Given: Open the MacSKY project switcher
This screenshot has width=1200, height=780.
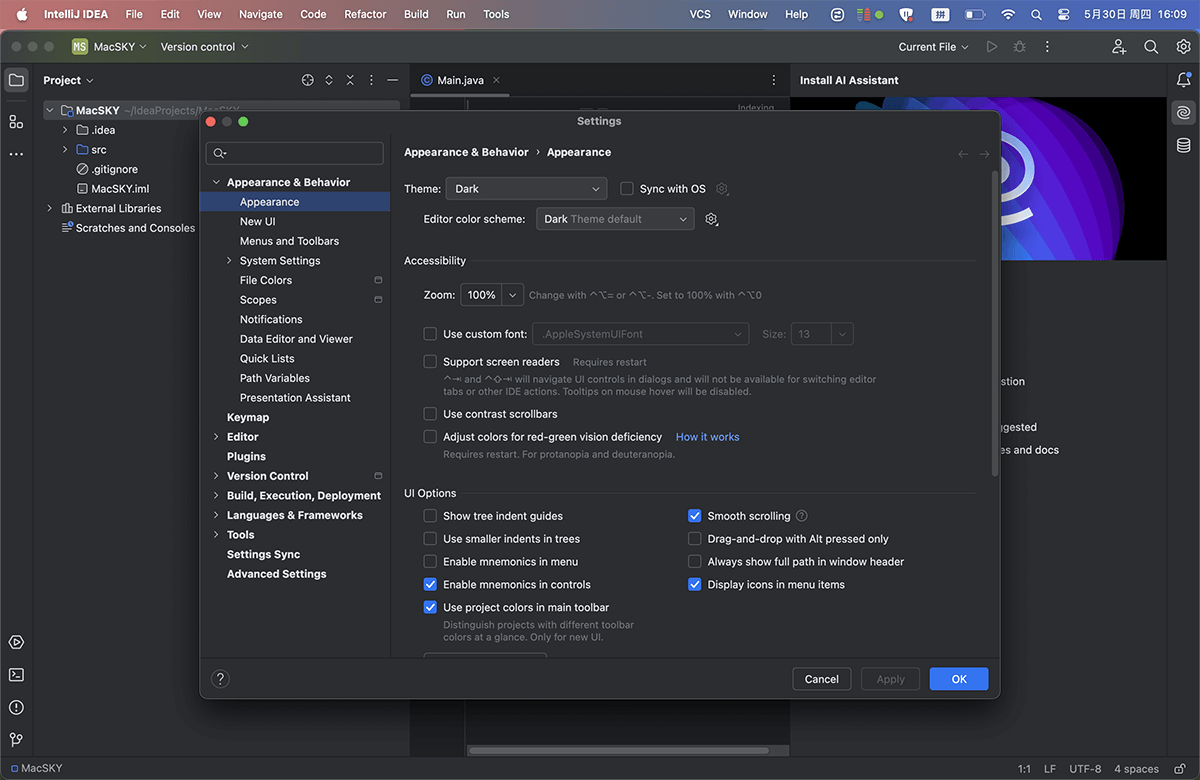Looking at the screenshot, I should click(109, 47).
